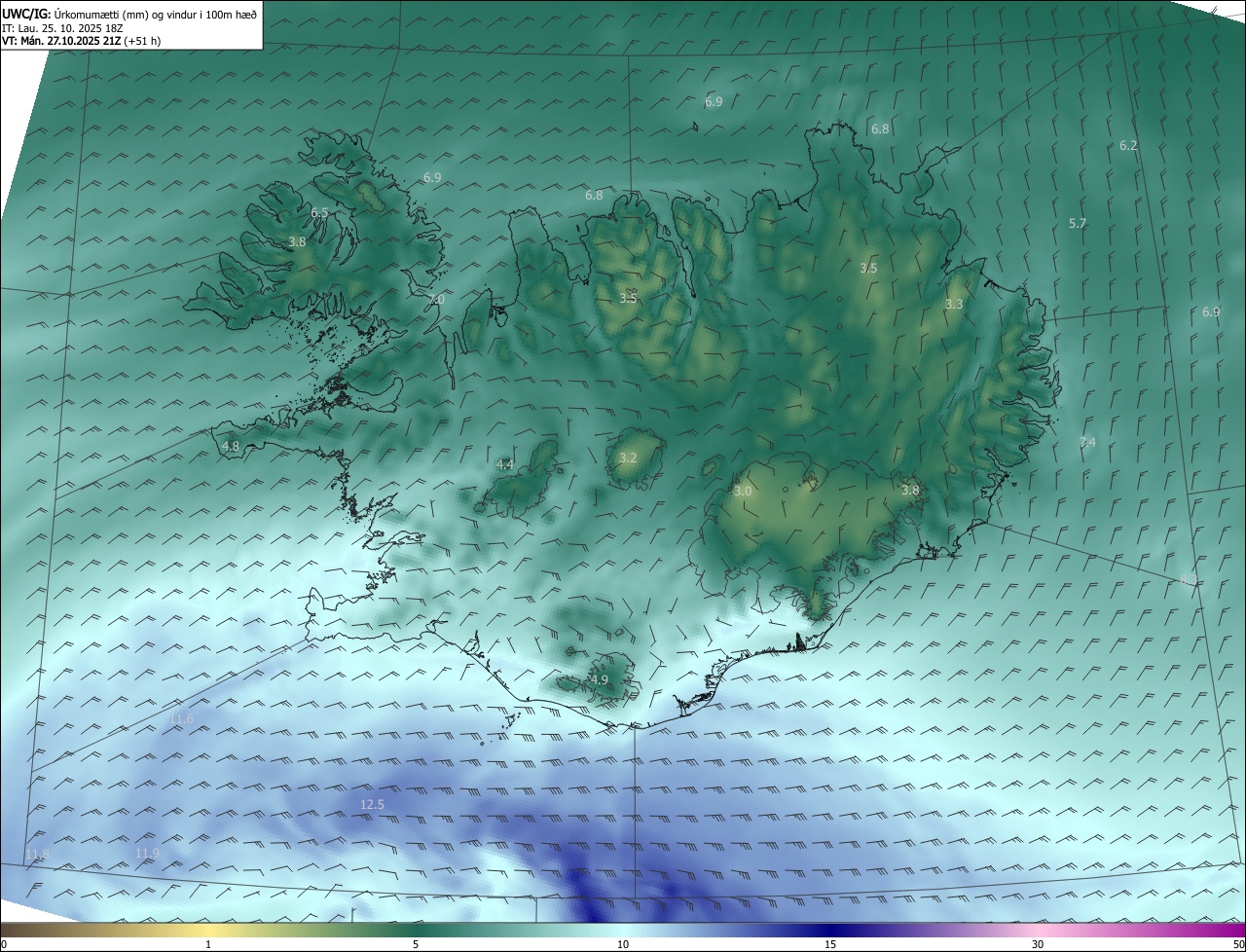Select the 11.6 value label on the map
This screenshot has width=1246, height=952.
click(x=181, y=718)
